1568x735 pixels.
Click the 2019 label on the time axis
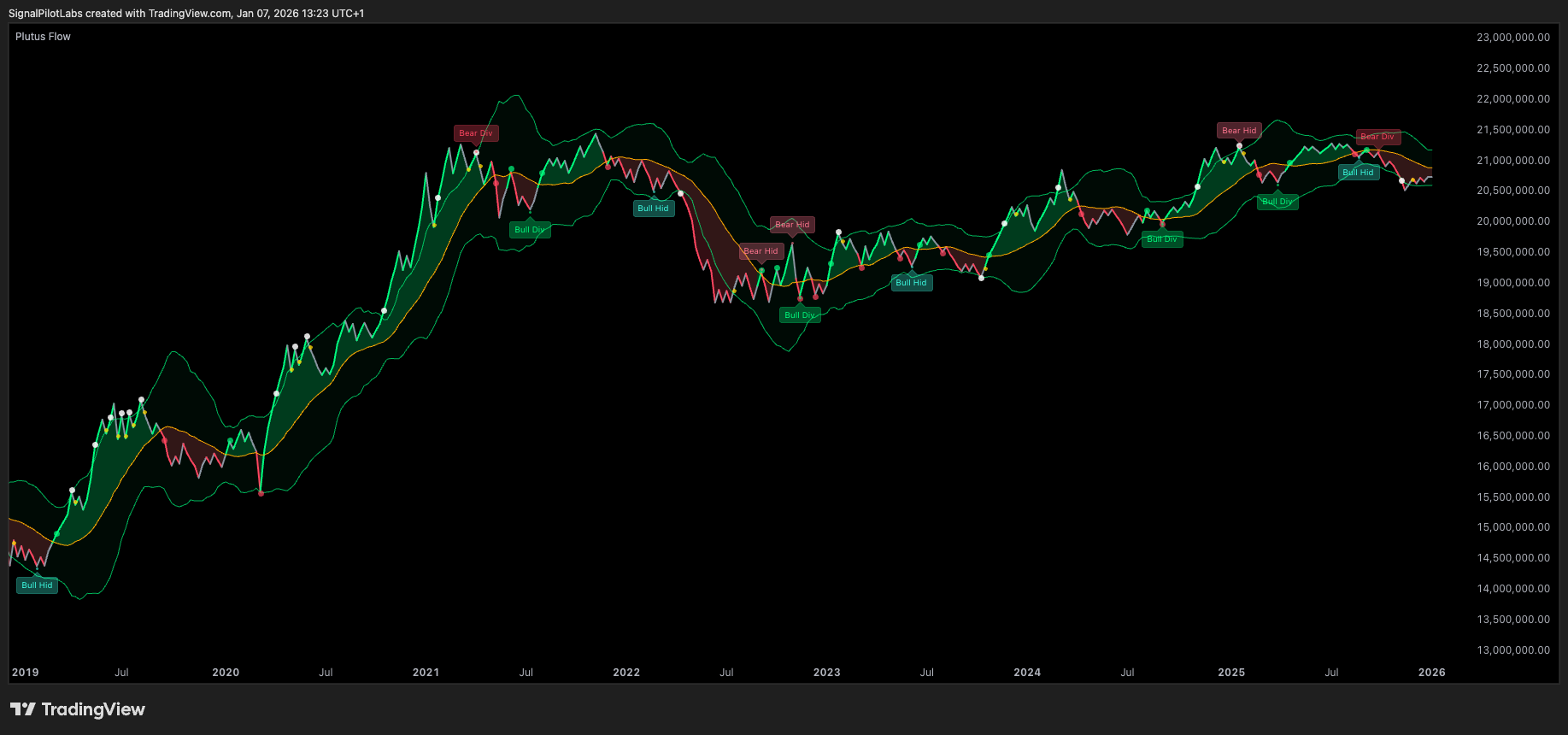[26, 673]
